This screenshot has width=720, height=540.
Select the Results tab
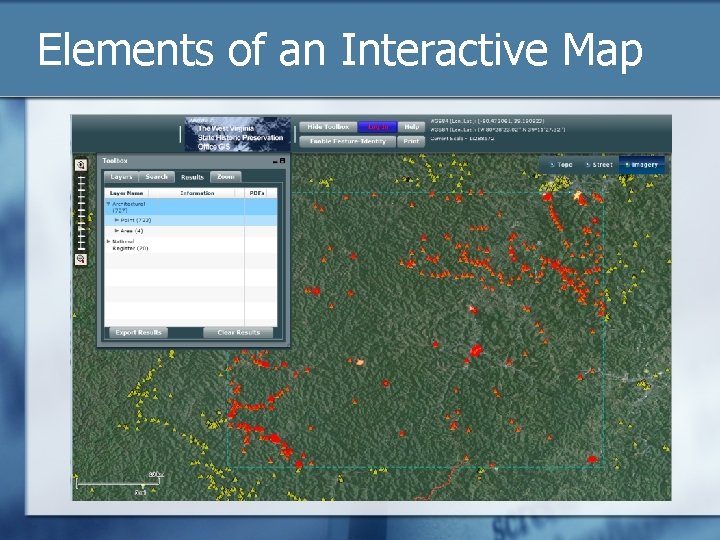(x=192, y=177)
